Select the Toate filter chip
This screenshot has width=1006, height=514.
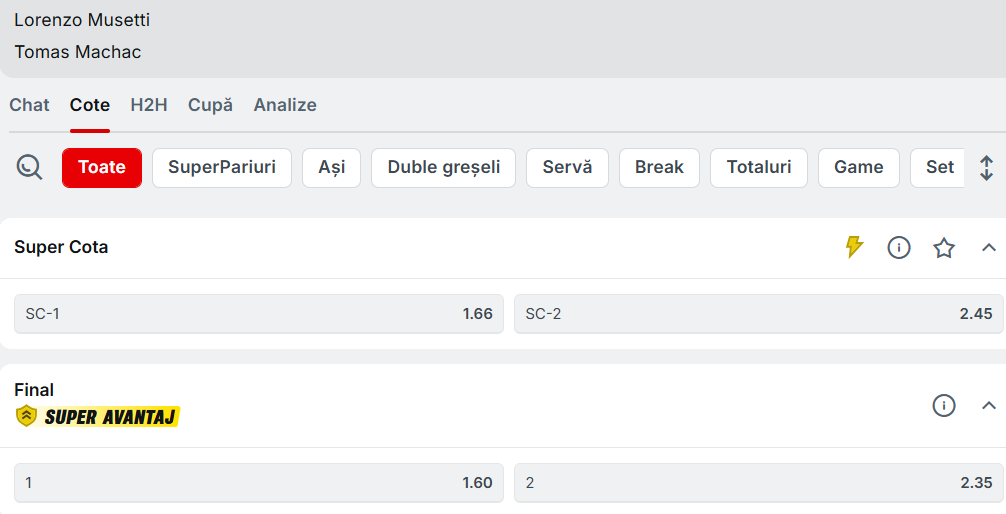click(102, 167)
